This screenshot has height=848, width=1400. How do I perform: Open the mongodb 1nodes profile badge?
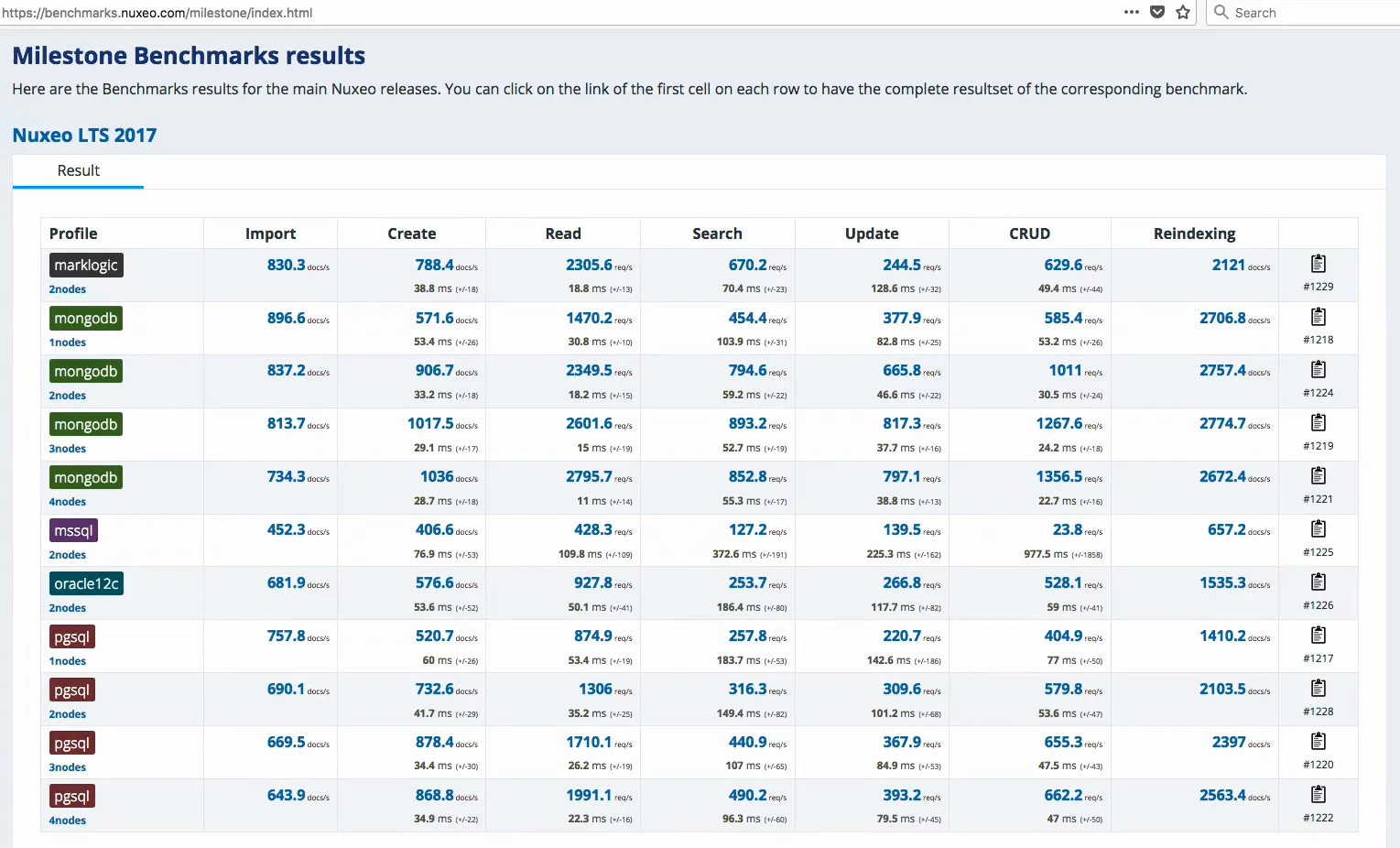(86, 319)
